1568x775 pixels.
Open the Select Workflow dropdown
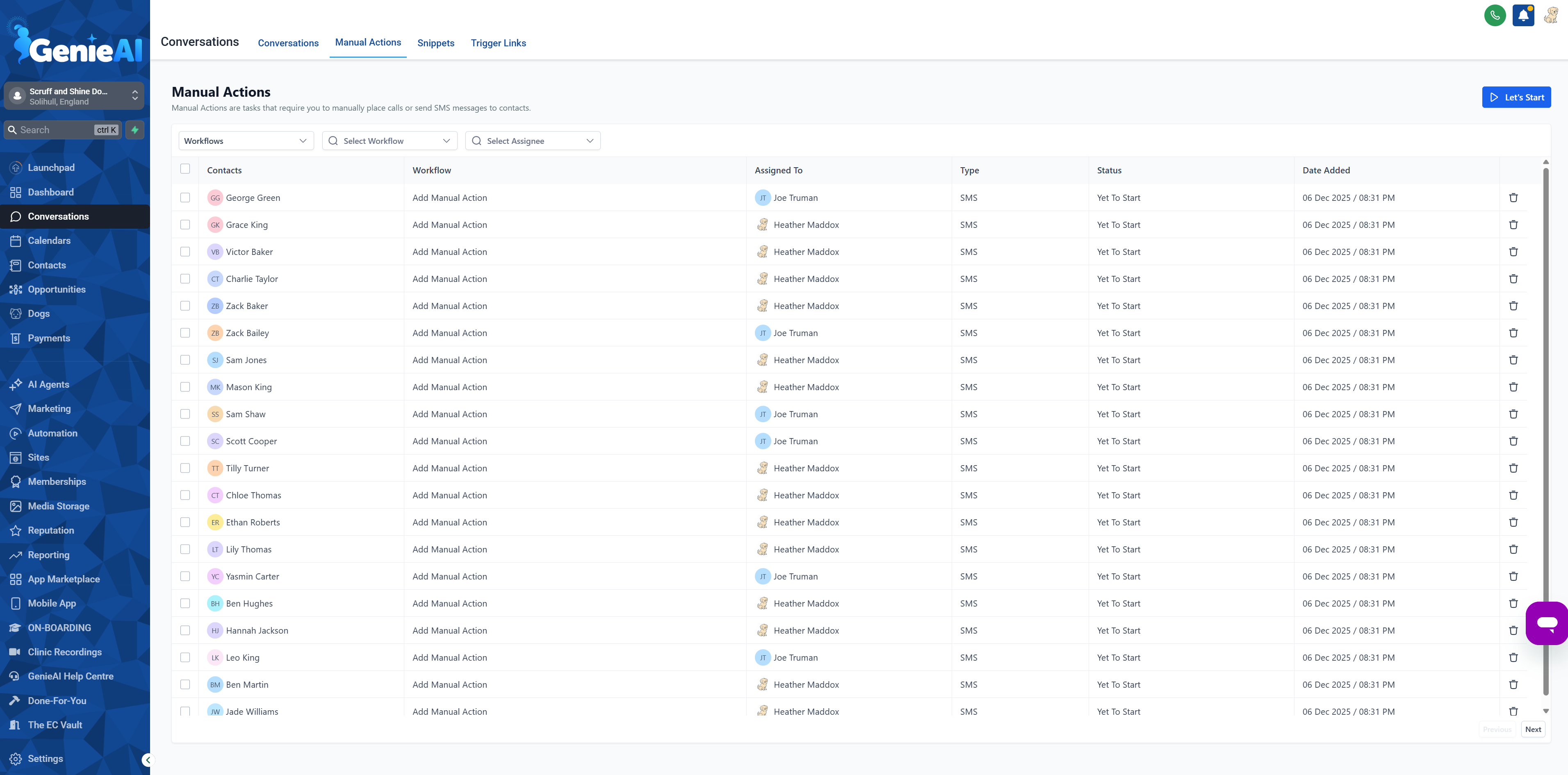[389, 141]
